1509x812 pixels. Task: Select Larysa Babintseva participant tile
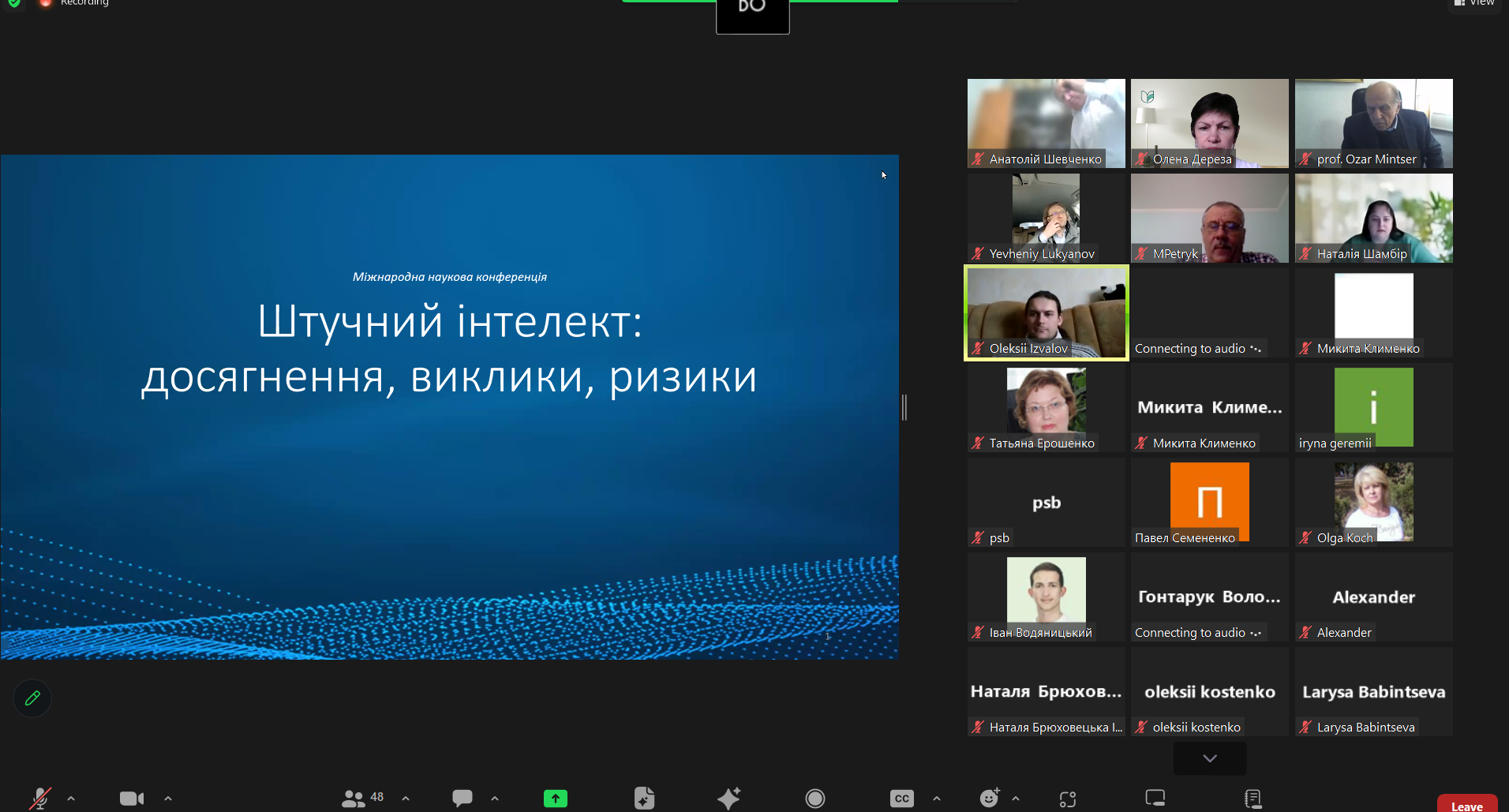coord(1374,691)
